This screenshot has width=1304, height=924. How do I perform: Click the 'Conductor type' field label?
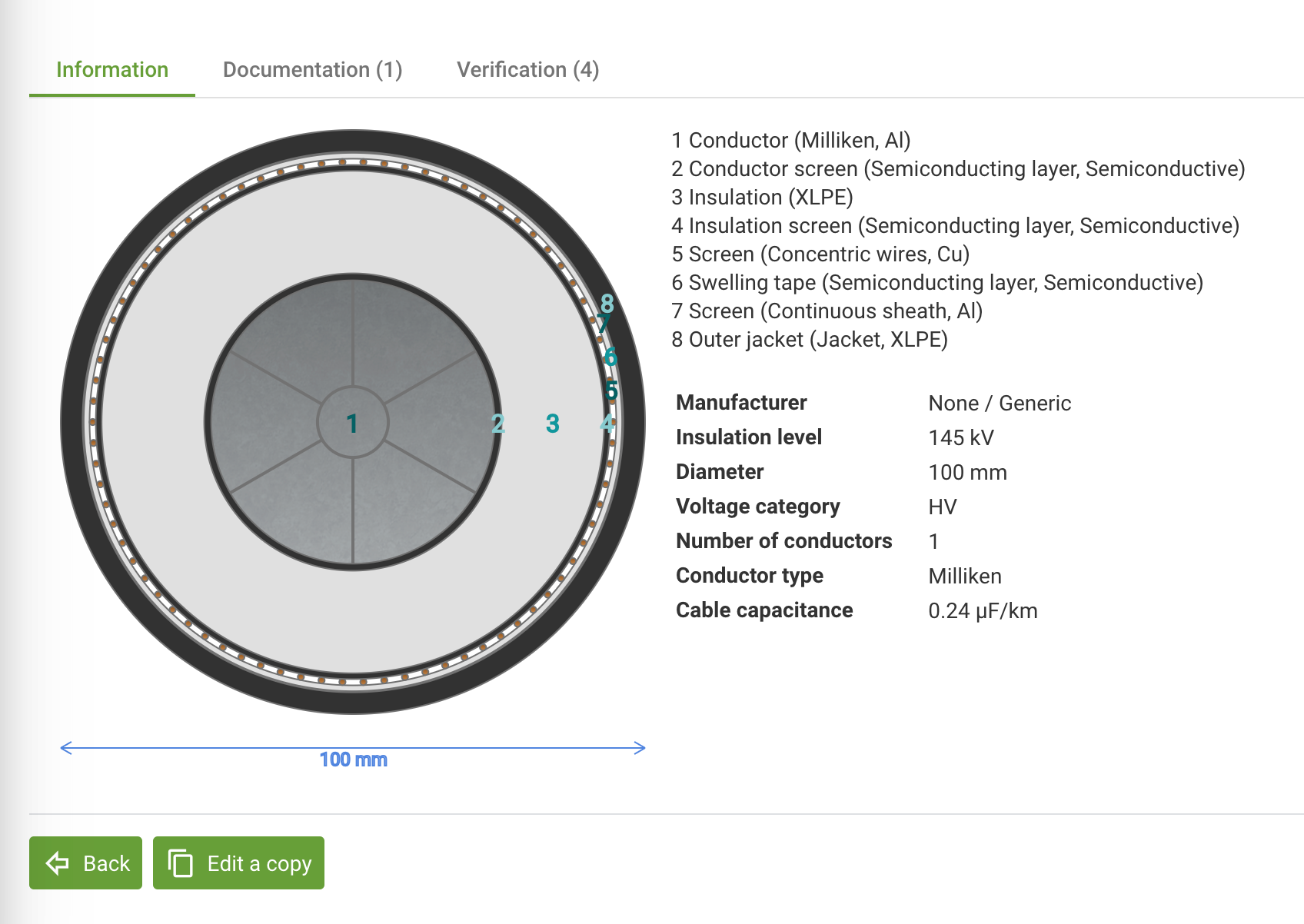tap(750, 576)
